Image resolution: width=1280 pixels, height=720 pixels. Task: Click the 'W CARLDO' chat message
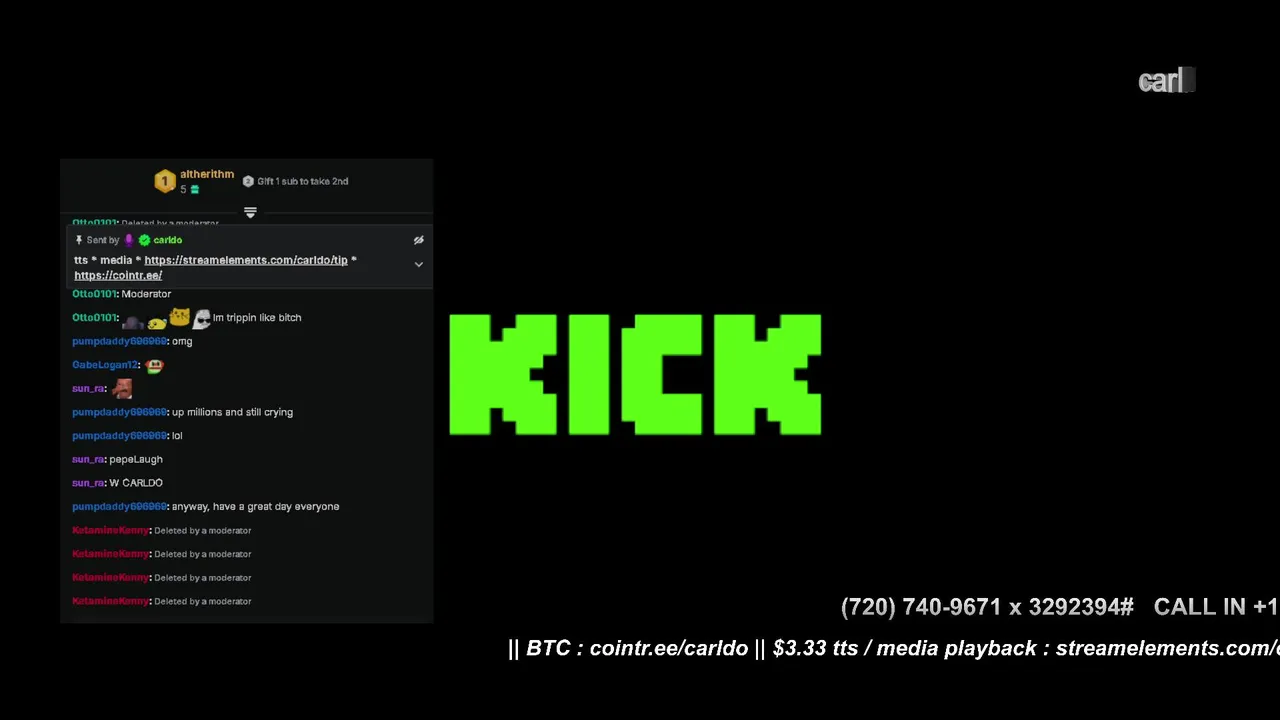tap(136, 483)
